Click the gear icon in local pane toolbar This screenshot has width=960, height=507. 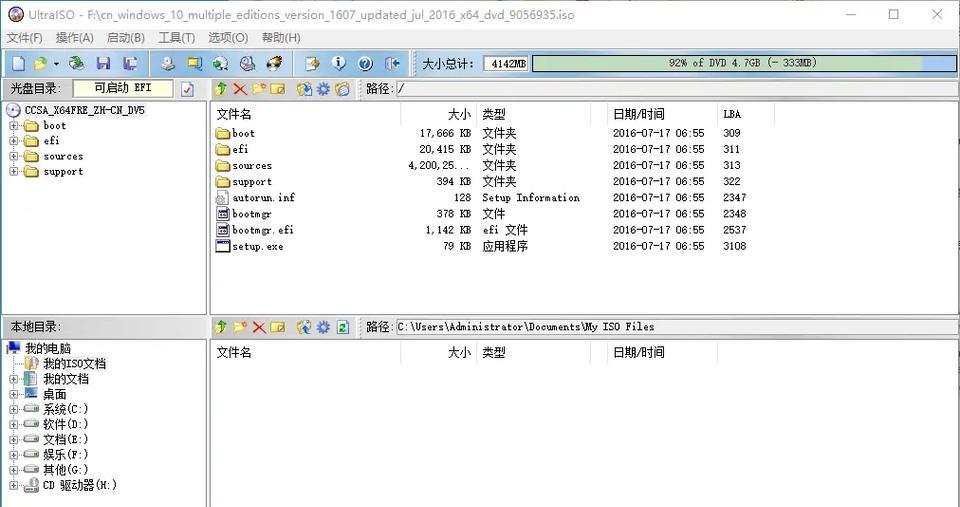(323, 327)
